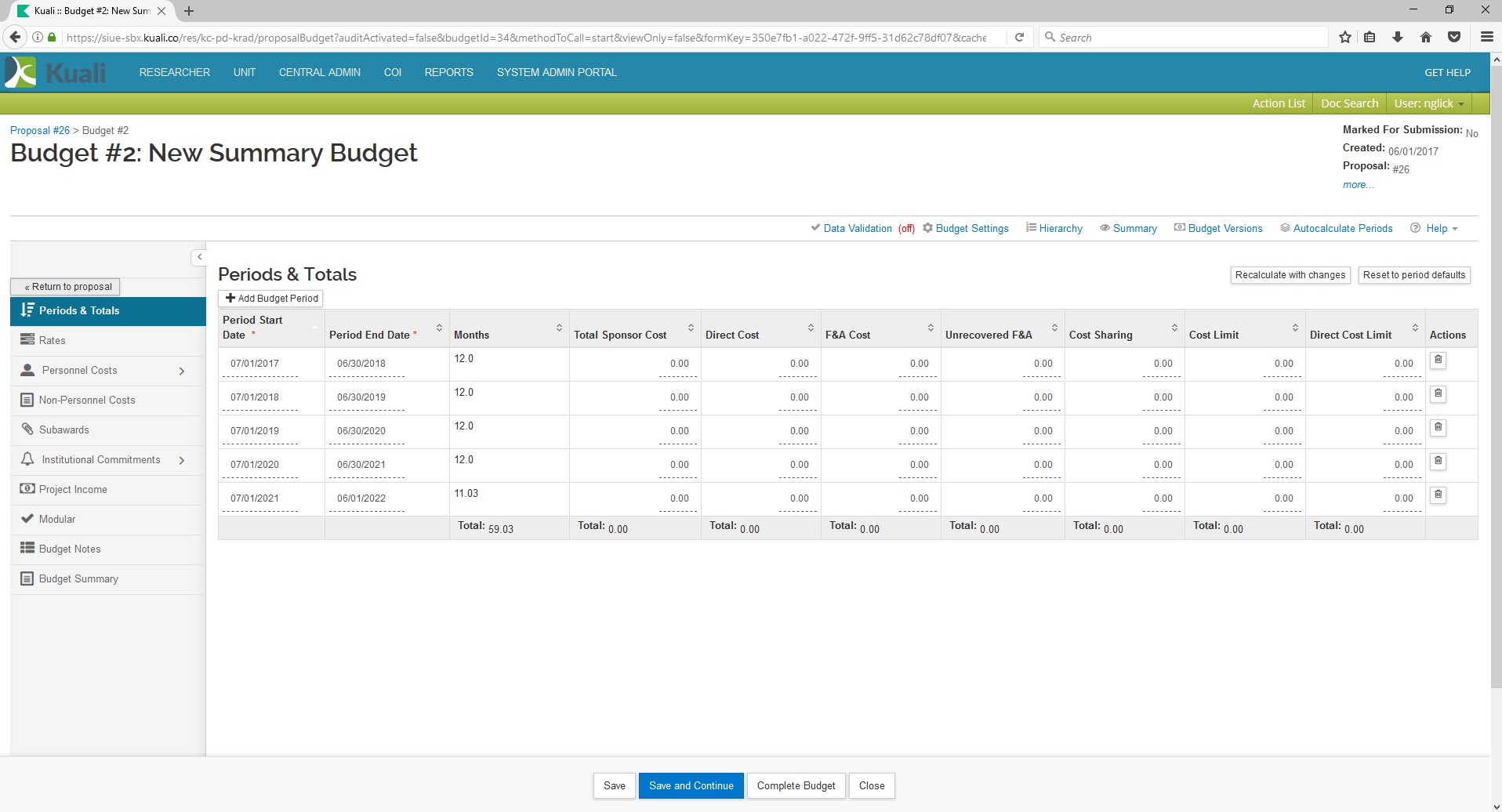Click the Kuali logo
This screenshot has height=812, width=1502.
[55, 72]
